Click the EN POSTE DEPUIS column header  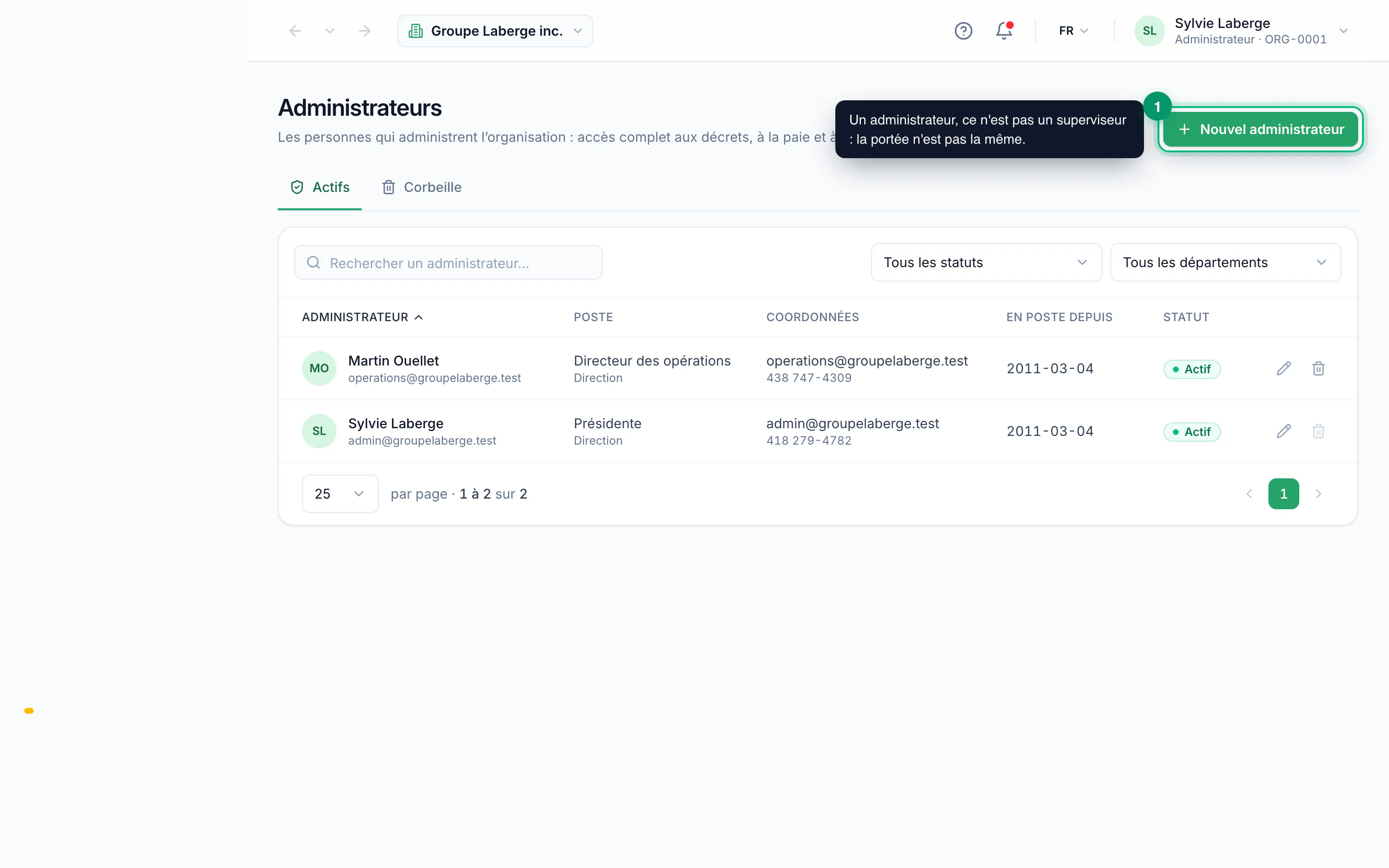click(1059, 317)
